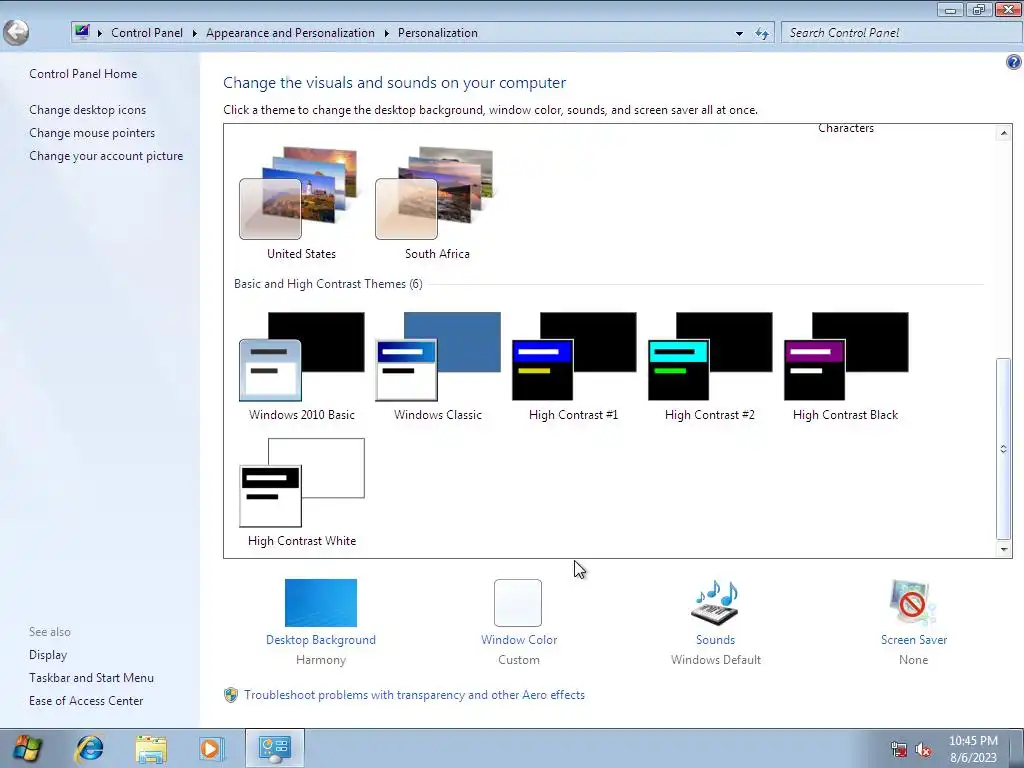Launch Internet Explorer from taskbar
1024x768 pixels.
89,748
